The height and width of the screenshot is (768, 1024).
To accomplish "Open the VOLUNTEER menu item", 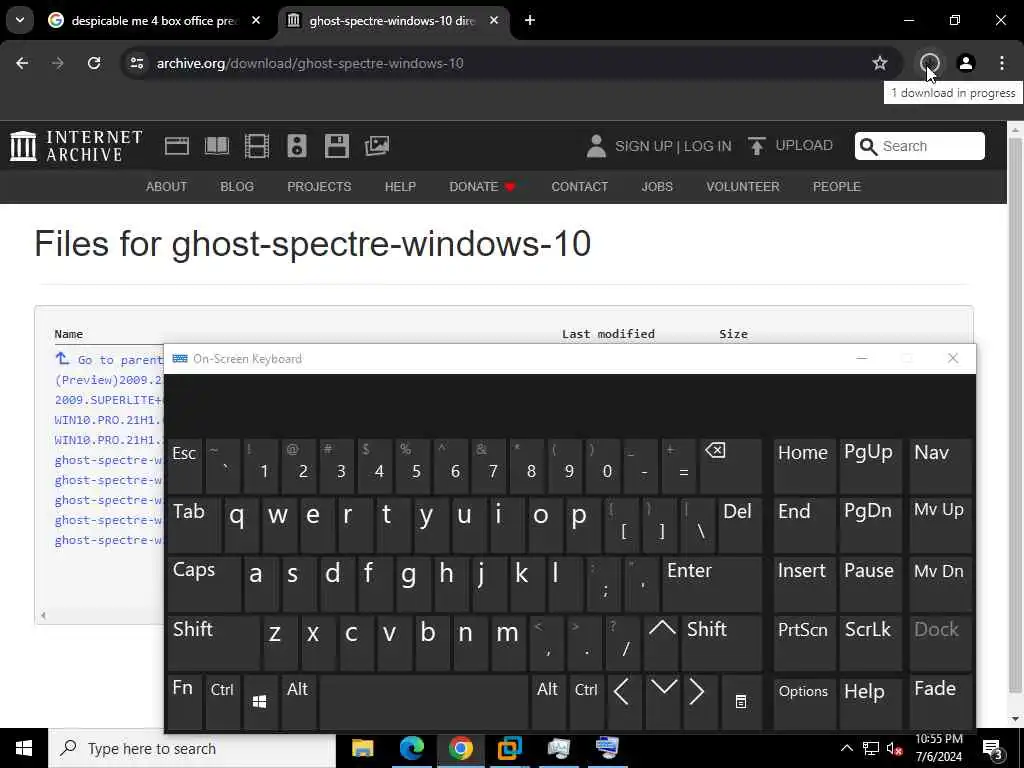I will click(x=743, y=187).
